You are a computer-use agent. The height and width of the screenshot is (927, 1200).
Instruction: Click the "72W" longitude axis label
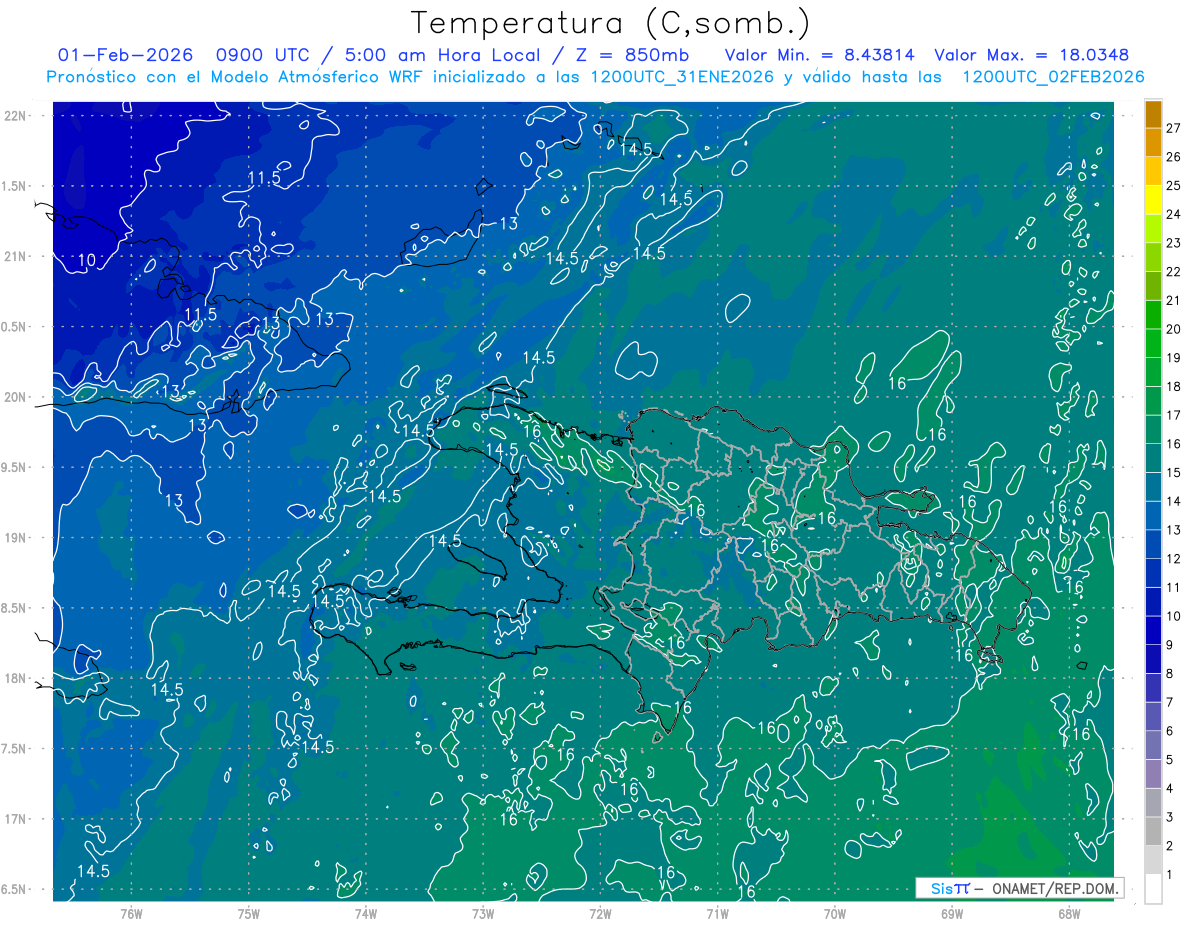(x=600, y=914)
